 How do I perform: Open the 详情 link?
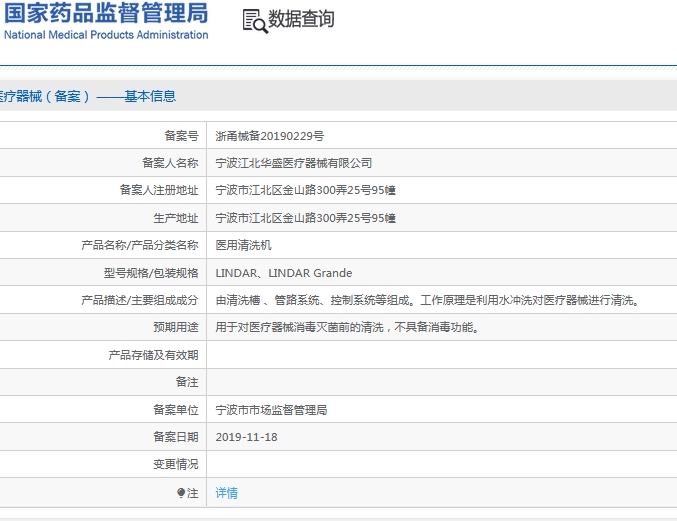point(227,493)
